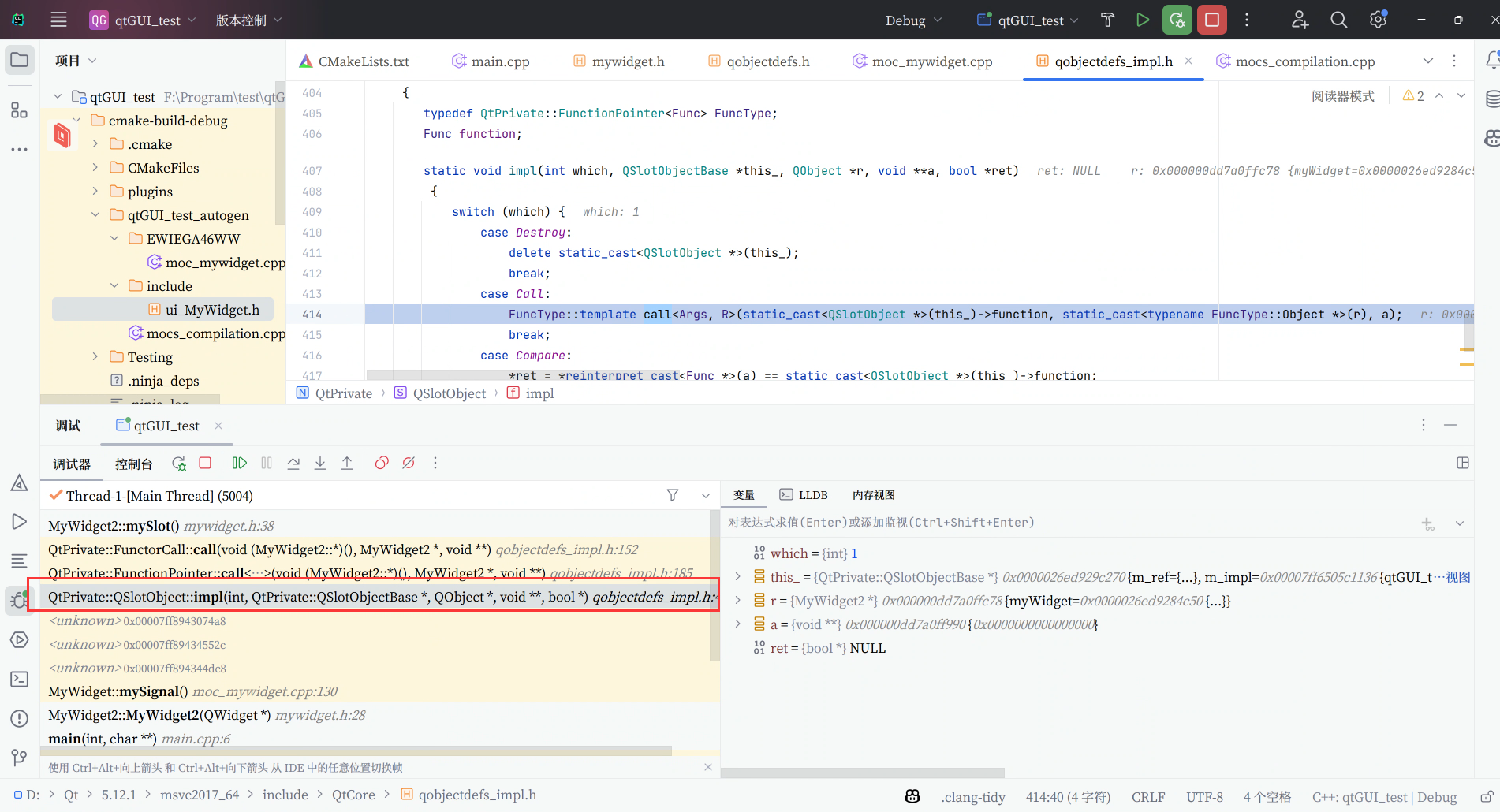
Task: Open View Breakpoints dialog icon
Action: tap(382, 464)
